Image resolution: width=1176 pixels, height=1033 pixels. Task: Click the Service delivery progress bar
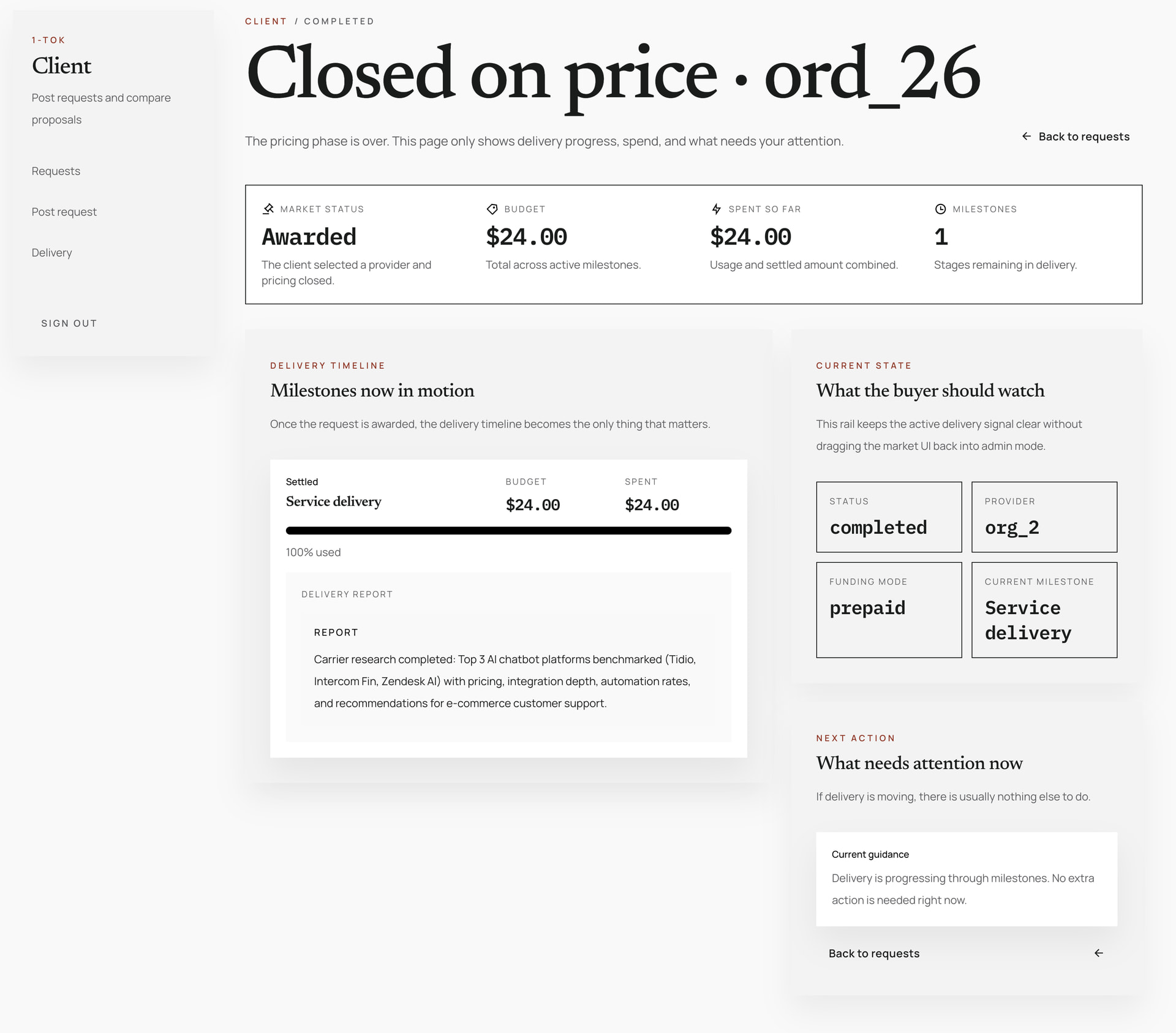click(x=508, y=531)
